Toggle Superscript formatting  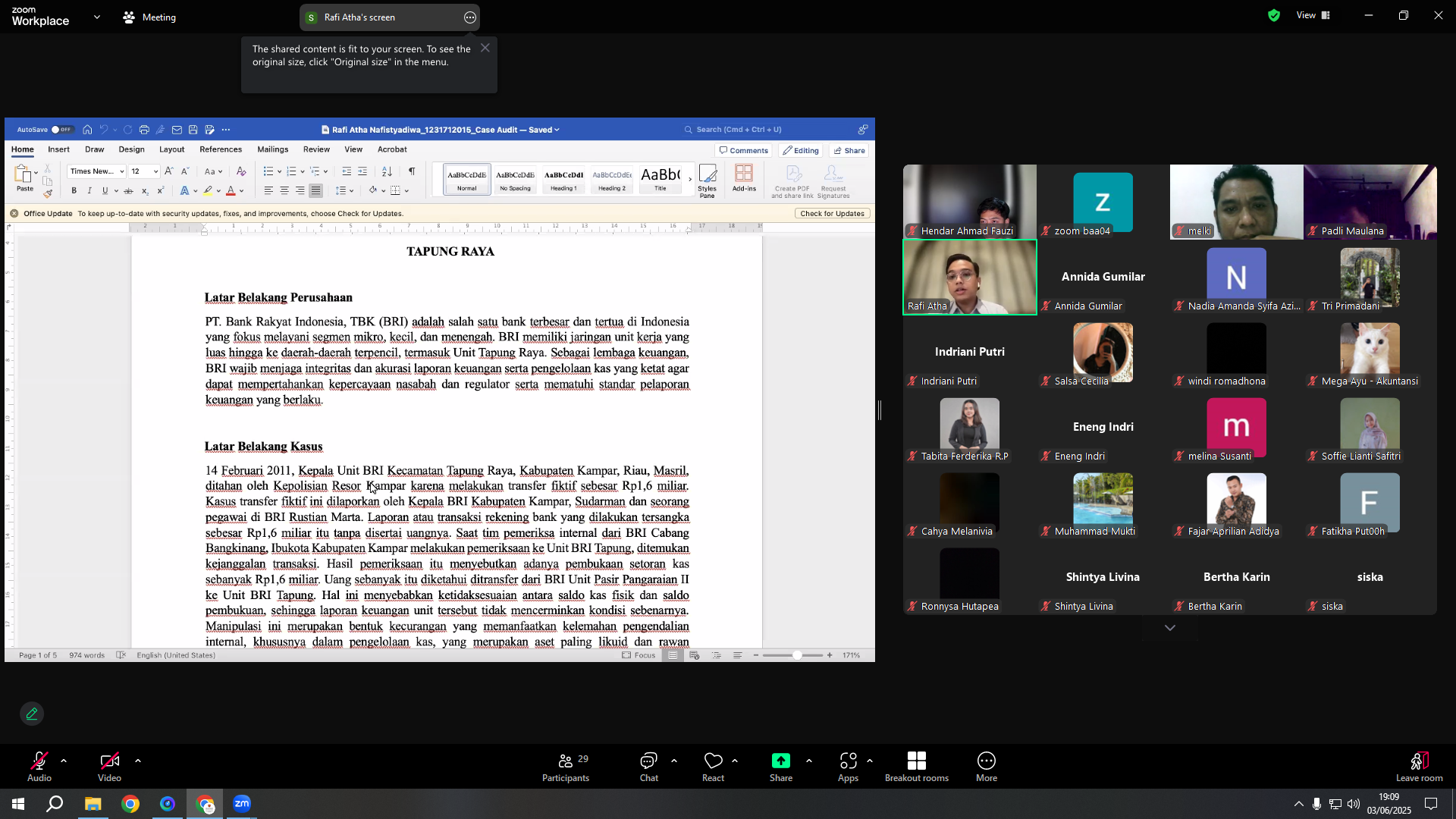pos(161,190)
